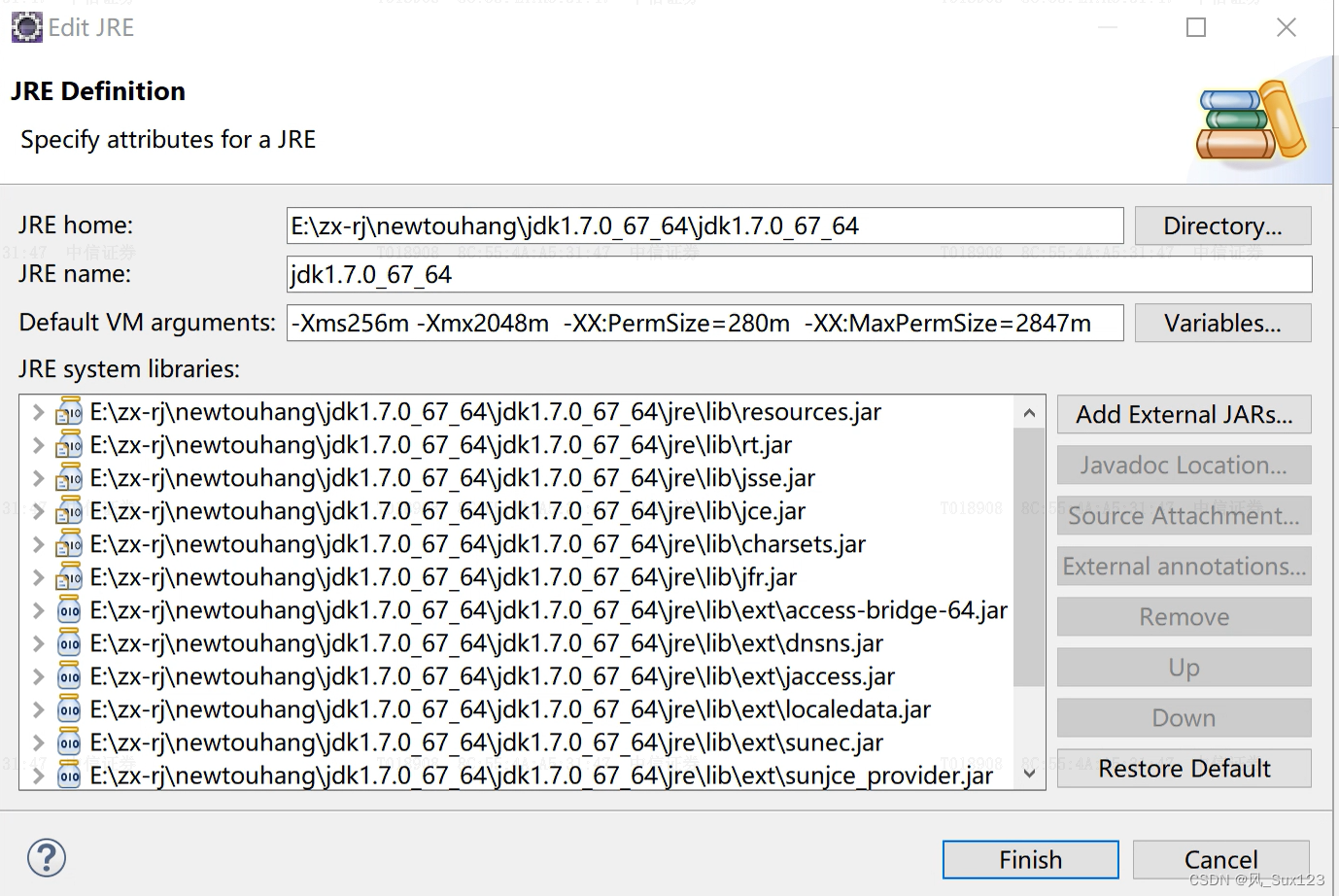The image size is (1339, 896).
Task: Click the Eclipse icon in the title bar
Action: pos(27,27)
